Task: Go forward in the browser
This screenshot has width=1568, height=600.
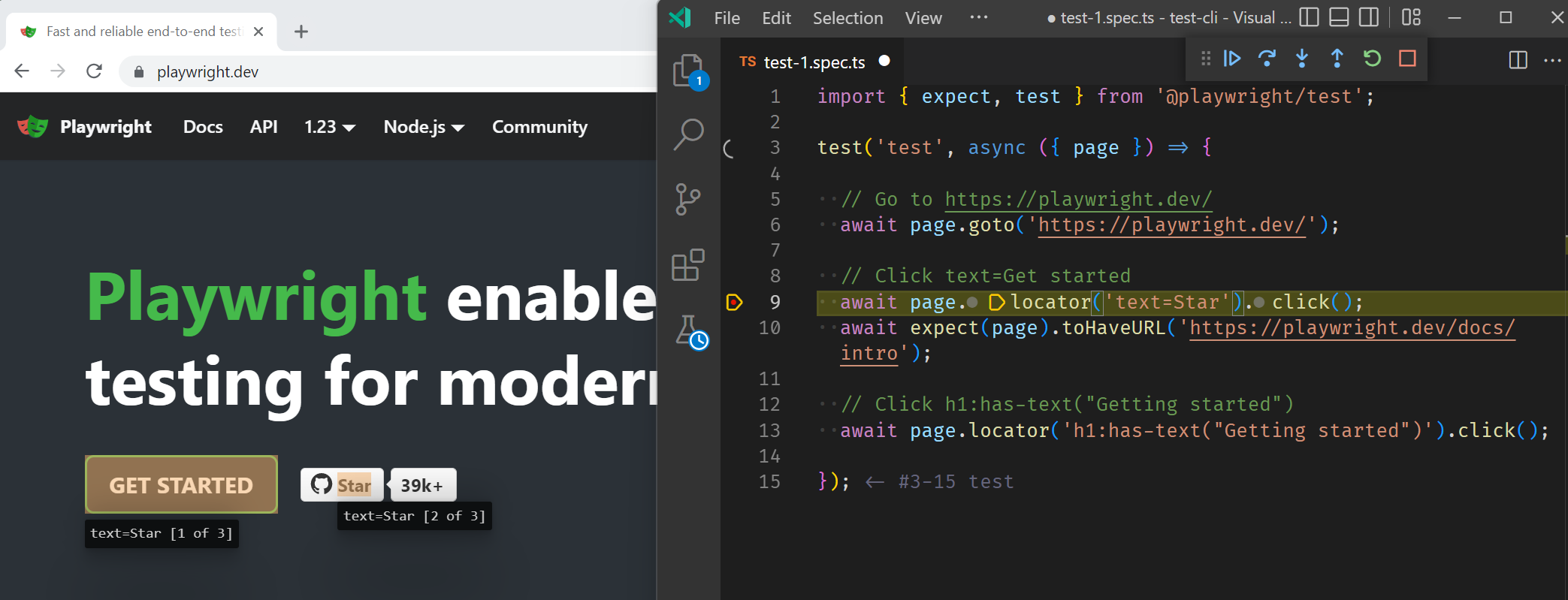Action: click(x=58, y=71)
